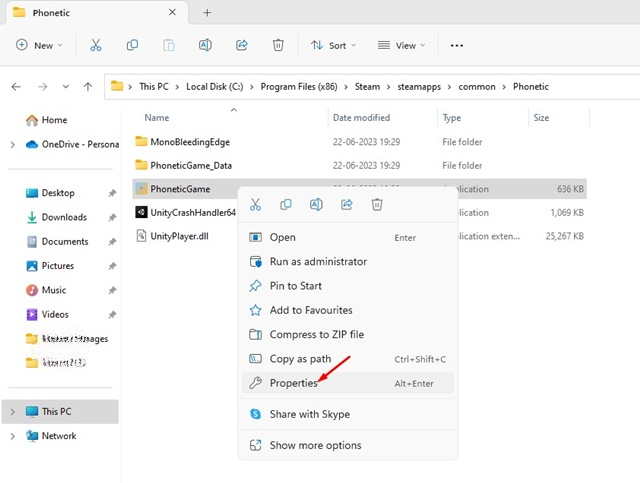Open Pictures in the navigation pane
640x483 pixels.
click(x=49, y=266)
